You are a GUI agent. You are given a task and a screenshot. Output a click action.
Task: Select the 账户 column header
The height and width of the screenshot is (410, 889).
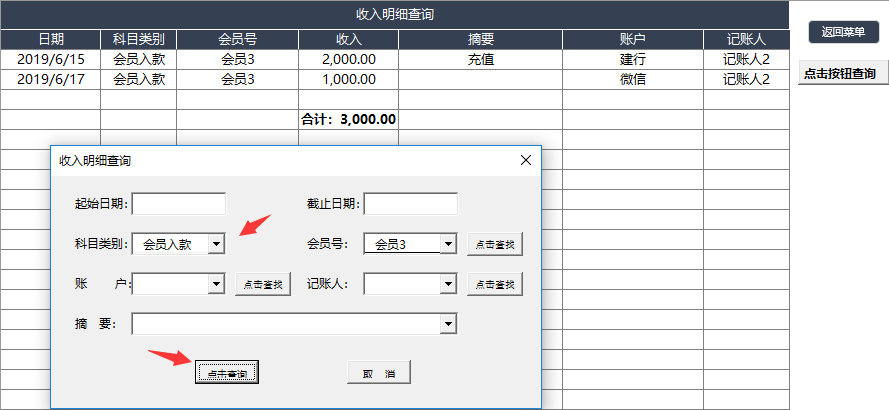633,39
